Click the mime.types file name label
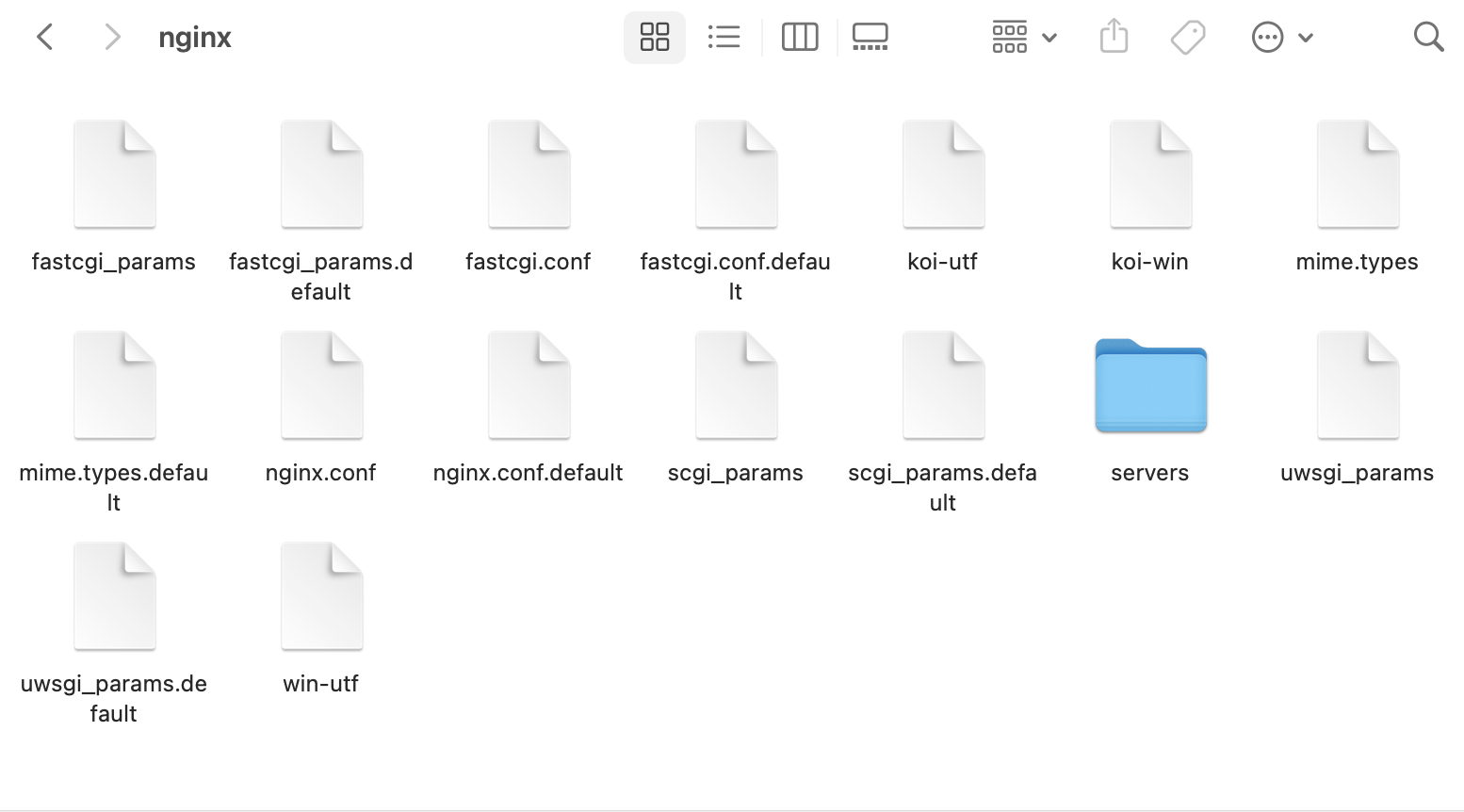The height and width of the screenshot is (812, 1464). pos(1358,262)
